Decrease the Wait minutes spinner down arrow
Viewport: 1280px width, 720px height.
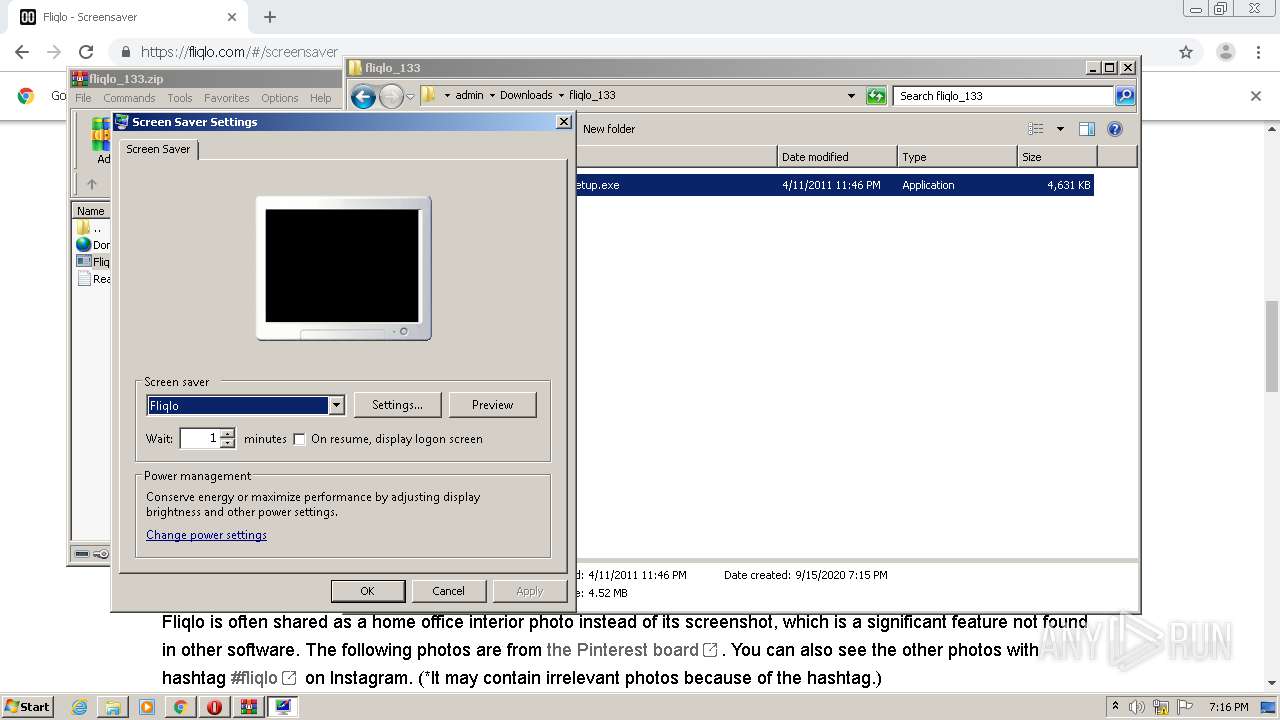[x=228, y=443]
